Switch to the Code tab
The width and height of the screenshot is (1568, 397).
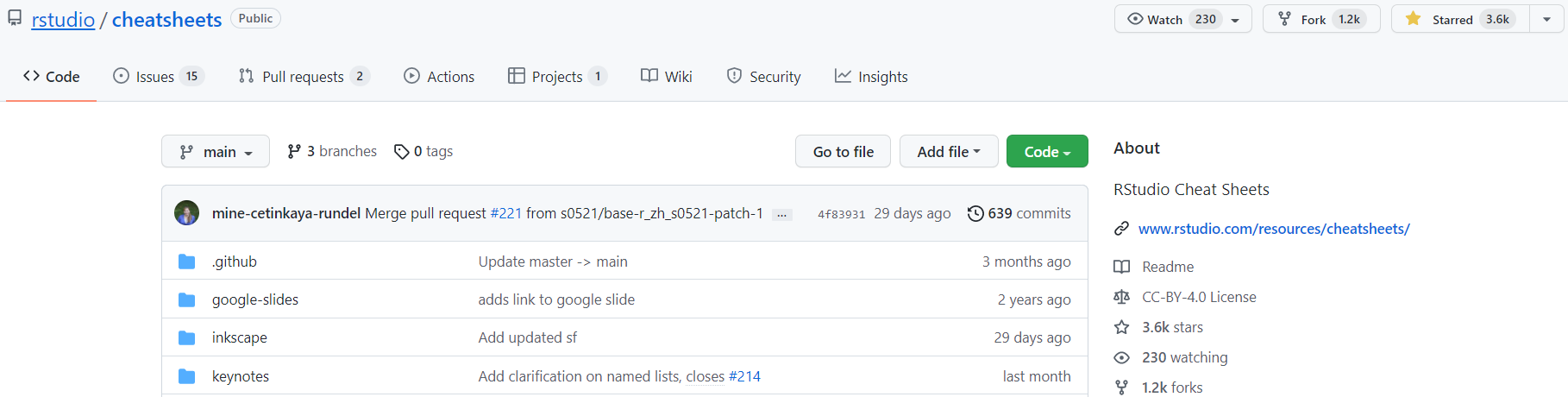coord(52,77)
